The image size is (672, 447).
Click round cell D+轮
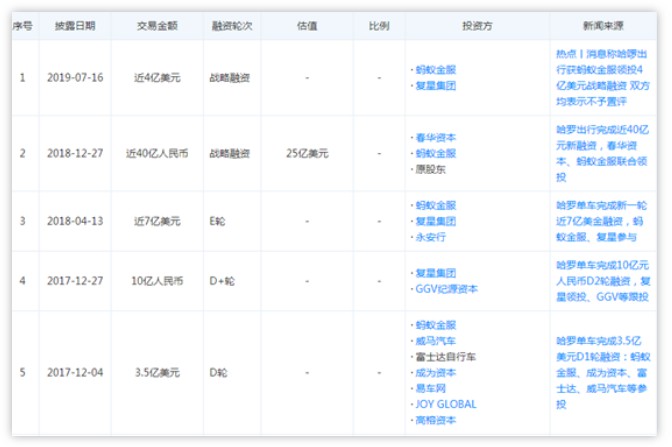(x=222, y=281)
